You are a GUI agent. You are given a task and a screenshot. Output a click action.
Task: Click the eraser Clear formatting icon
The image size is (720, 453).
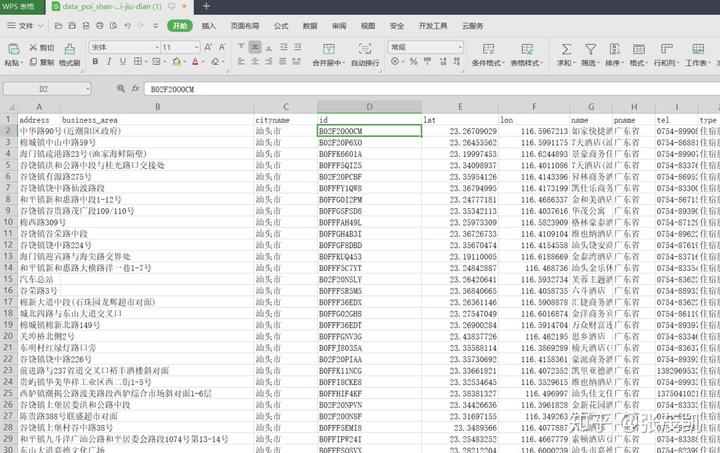click(x=215, y=62)
